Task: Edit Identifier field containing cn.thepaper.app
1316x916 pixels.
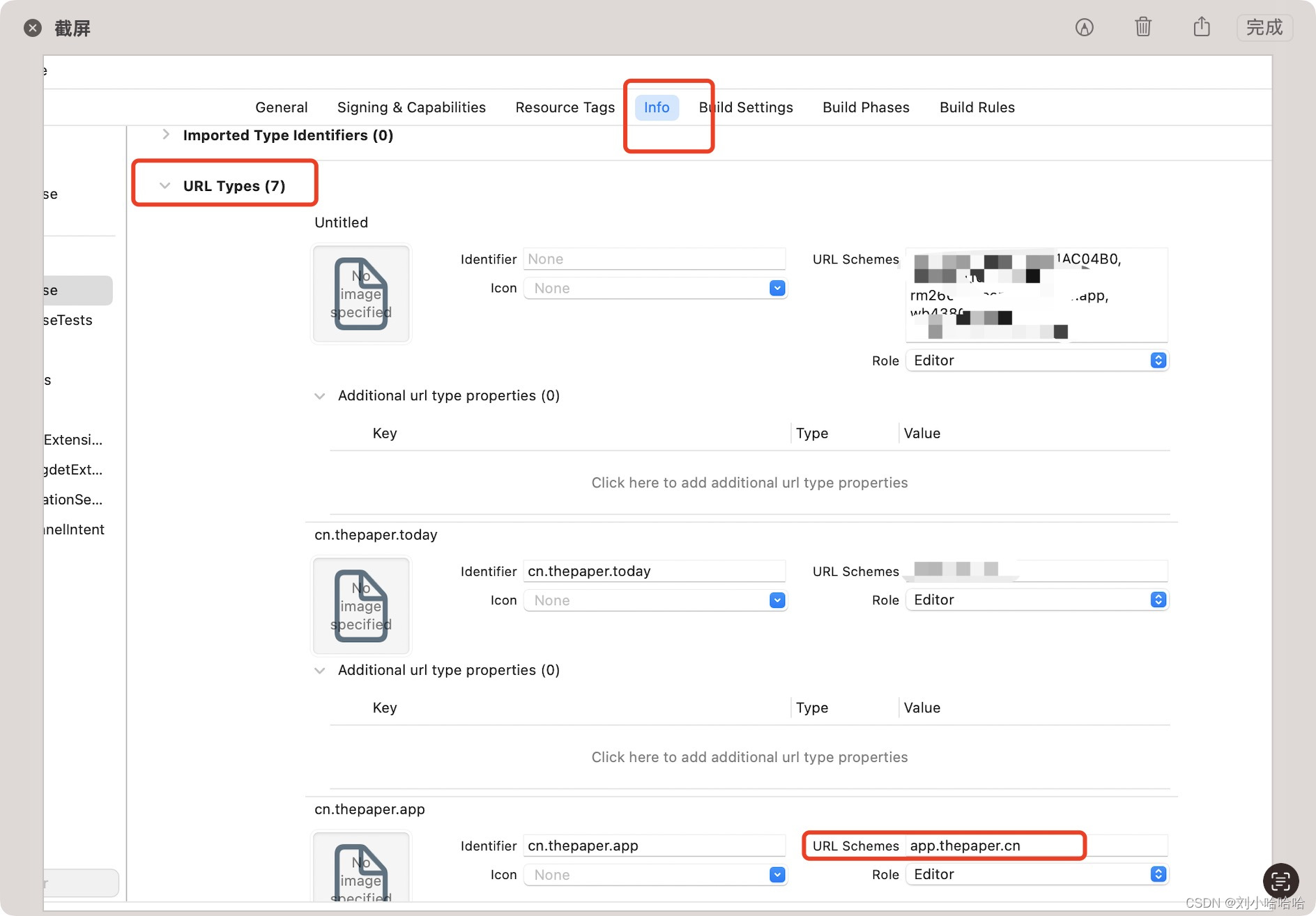Action: tap(655, 846)
